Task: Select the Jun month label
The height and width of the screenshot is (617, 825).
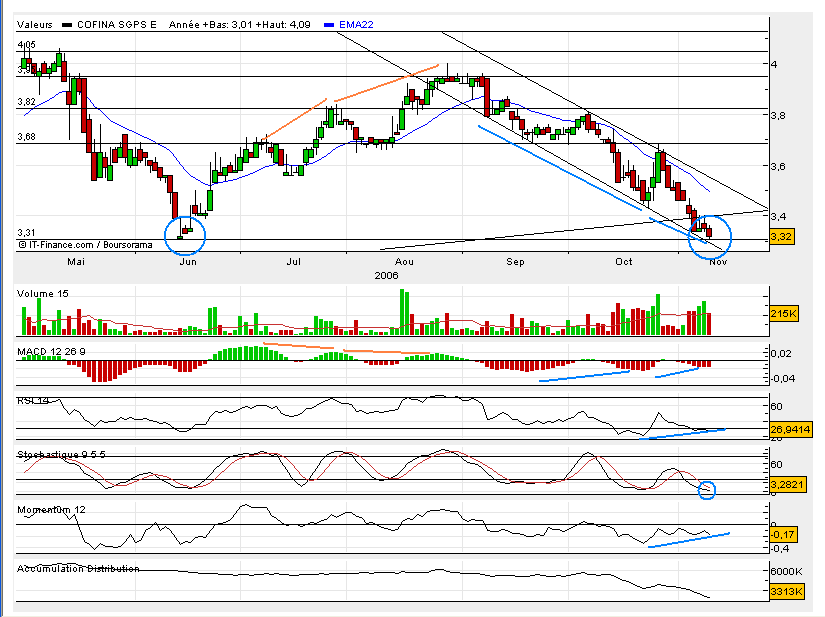Action: tap(188, 261)
